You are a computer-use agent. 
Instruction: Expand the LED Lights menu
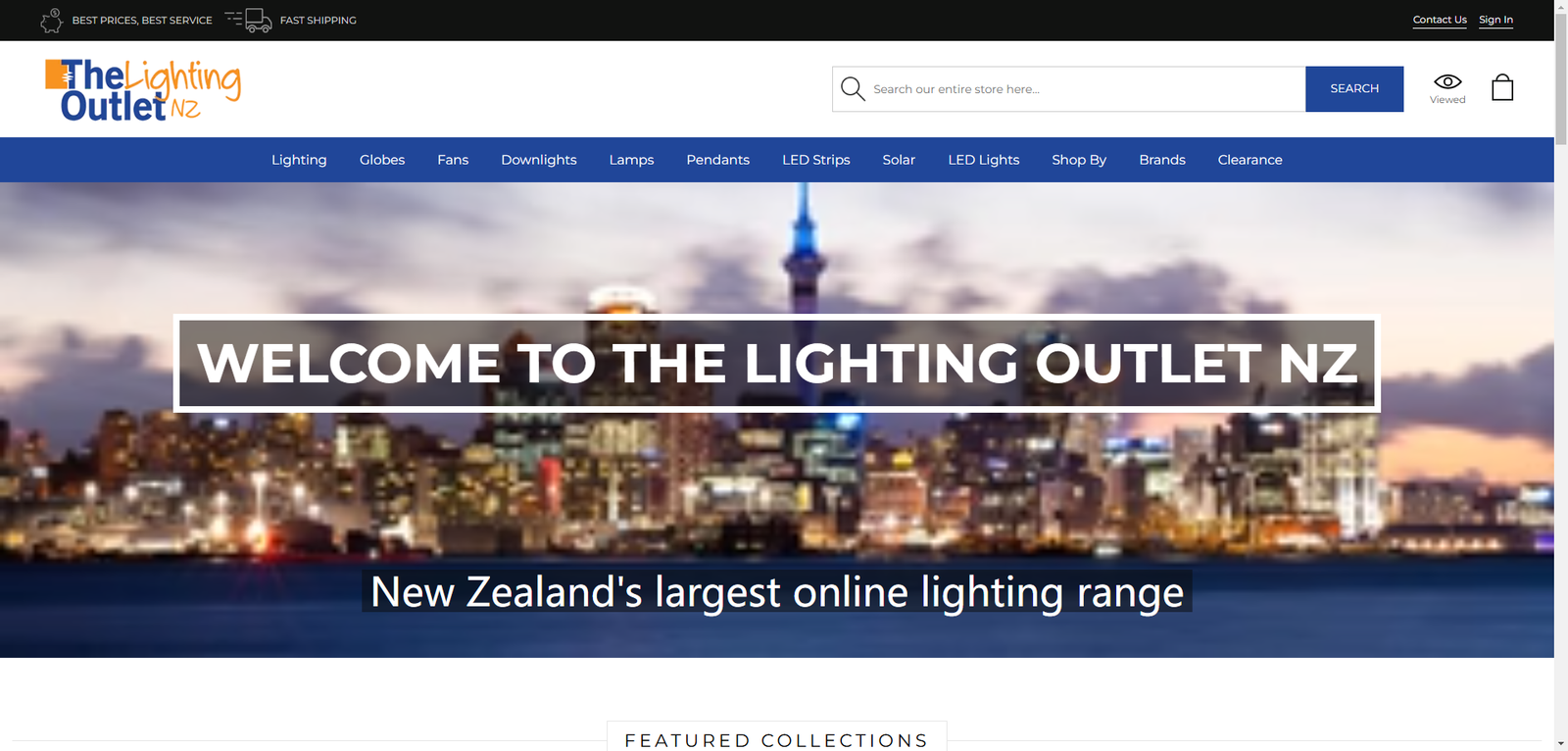pos(984,160)
